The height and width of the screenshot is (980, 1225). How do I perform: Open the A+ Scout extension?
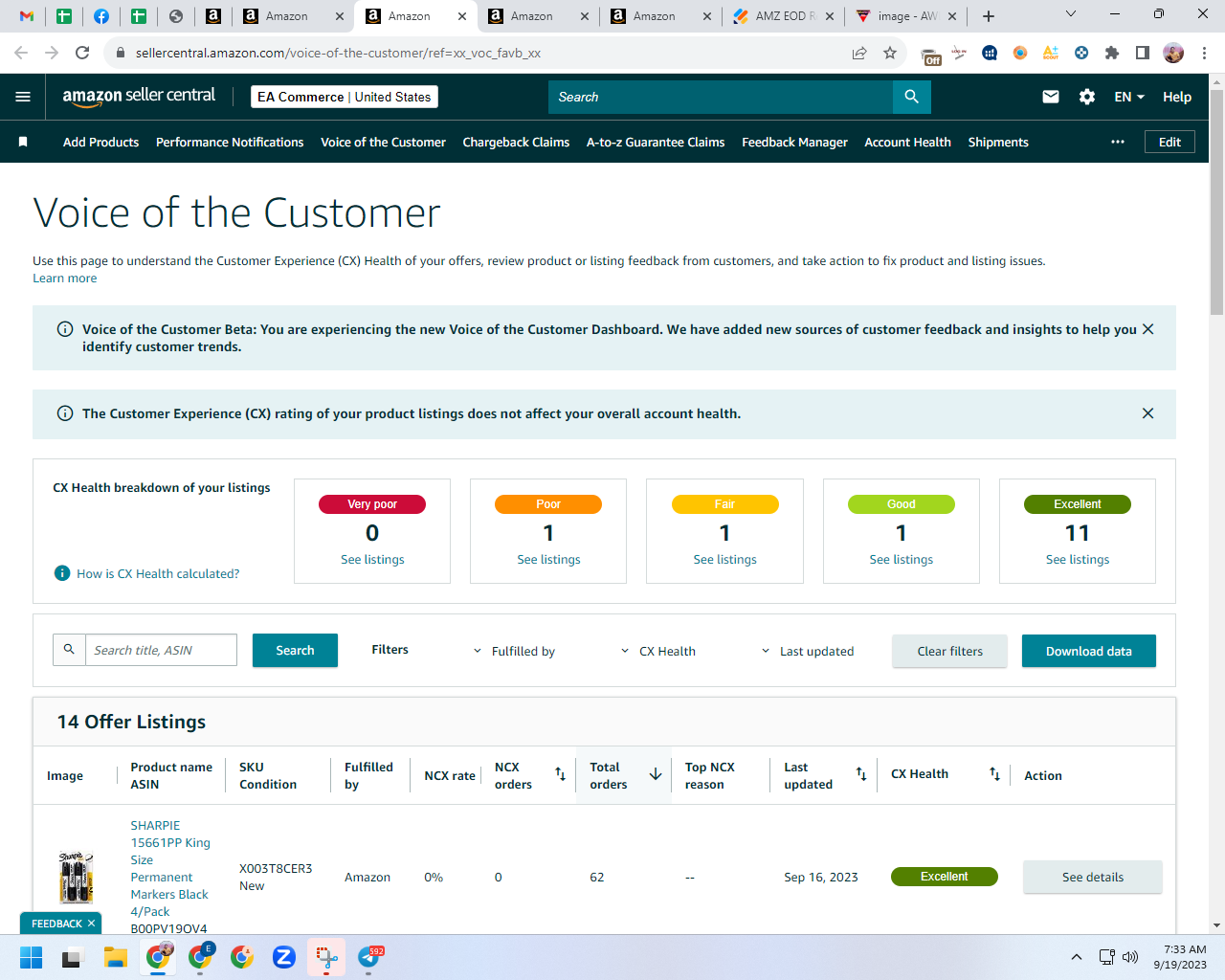[x=1051, y=53]
